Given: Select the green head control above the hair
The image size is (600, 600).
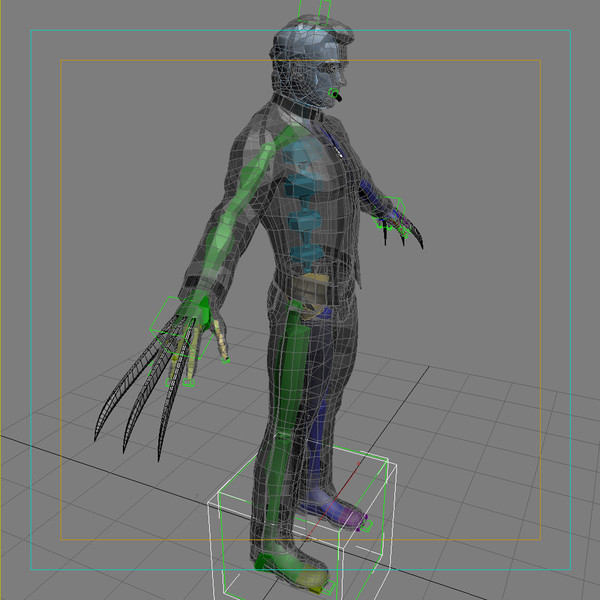Looking at the screenshot, I should click(x=315, y=11).
